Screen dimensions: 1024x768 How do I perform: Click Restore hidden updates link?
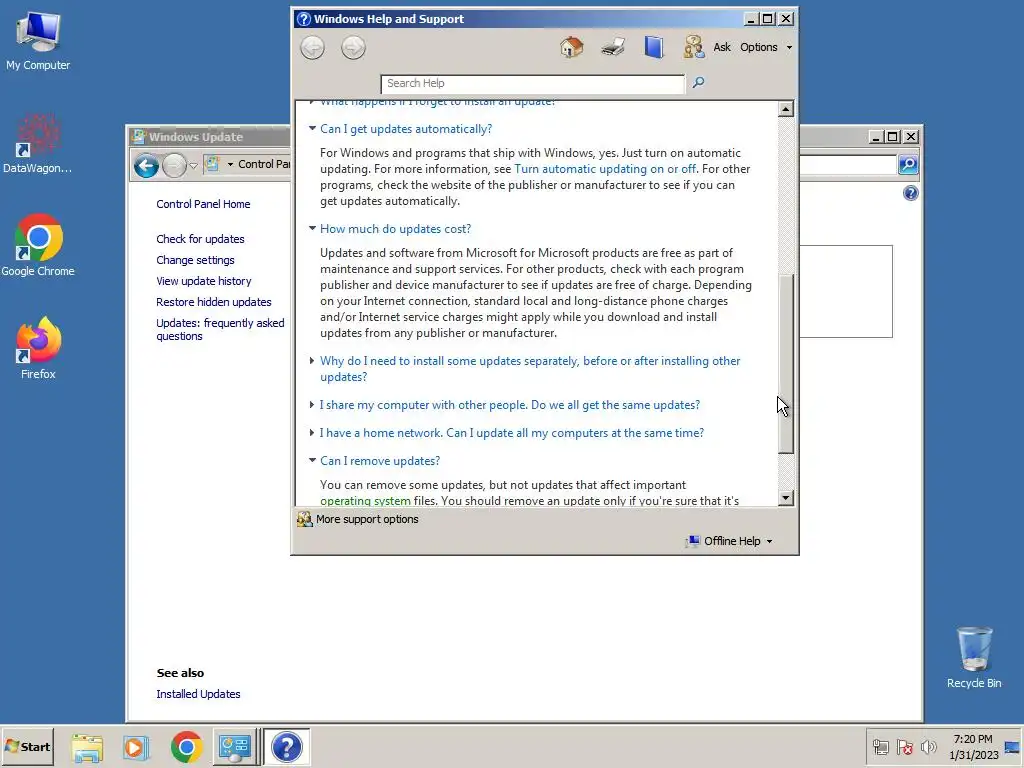tap(214, 302)
